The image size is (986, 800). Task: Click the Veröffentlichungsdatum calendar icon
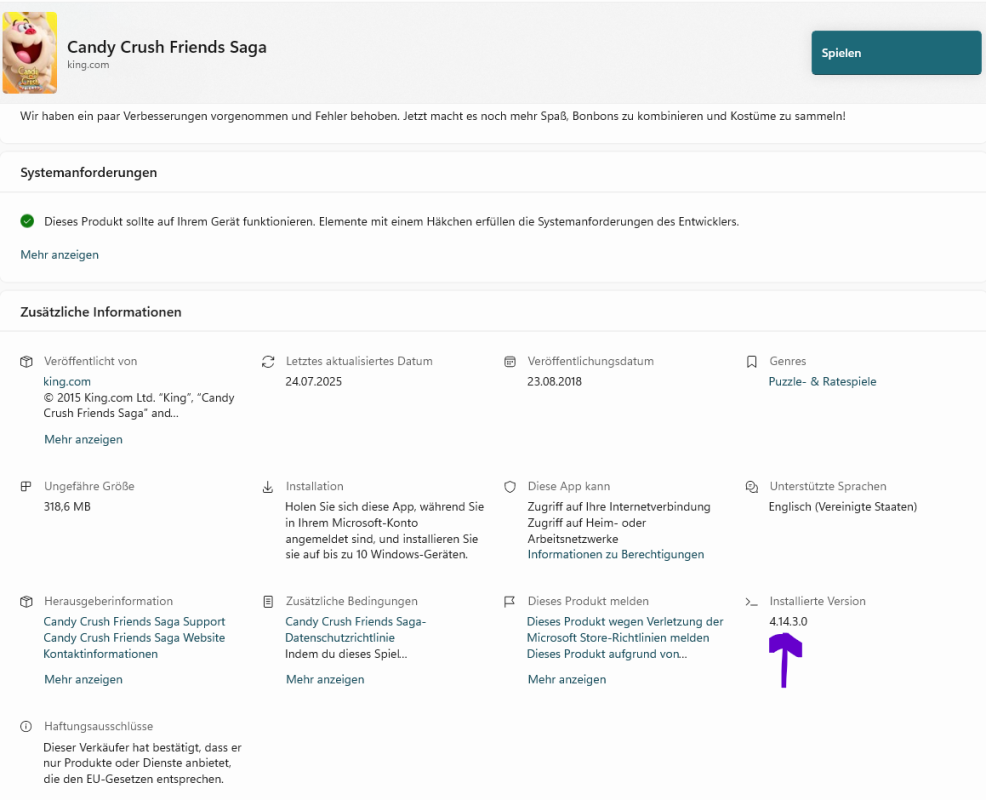click(x=510, y=361)
